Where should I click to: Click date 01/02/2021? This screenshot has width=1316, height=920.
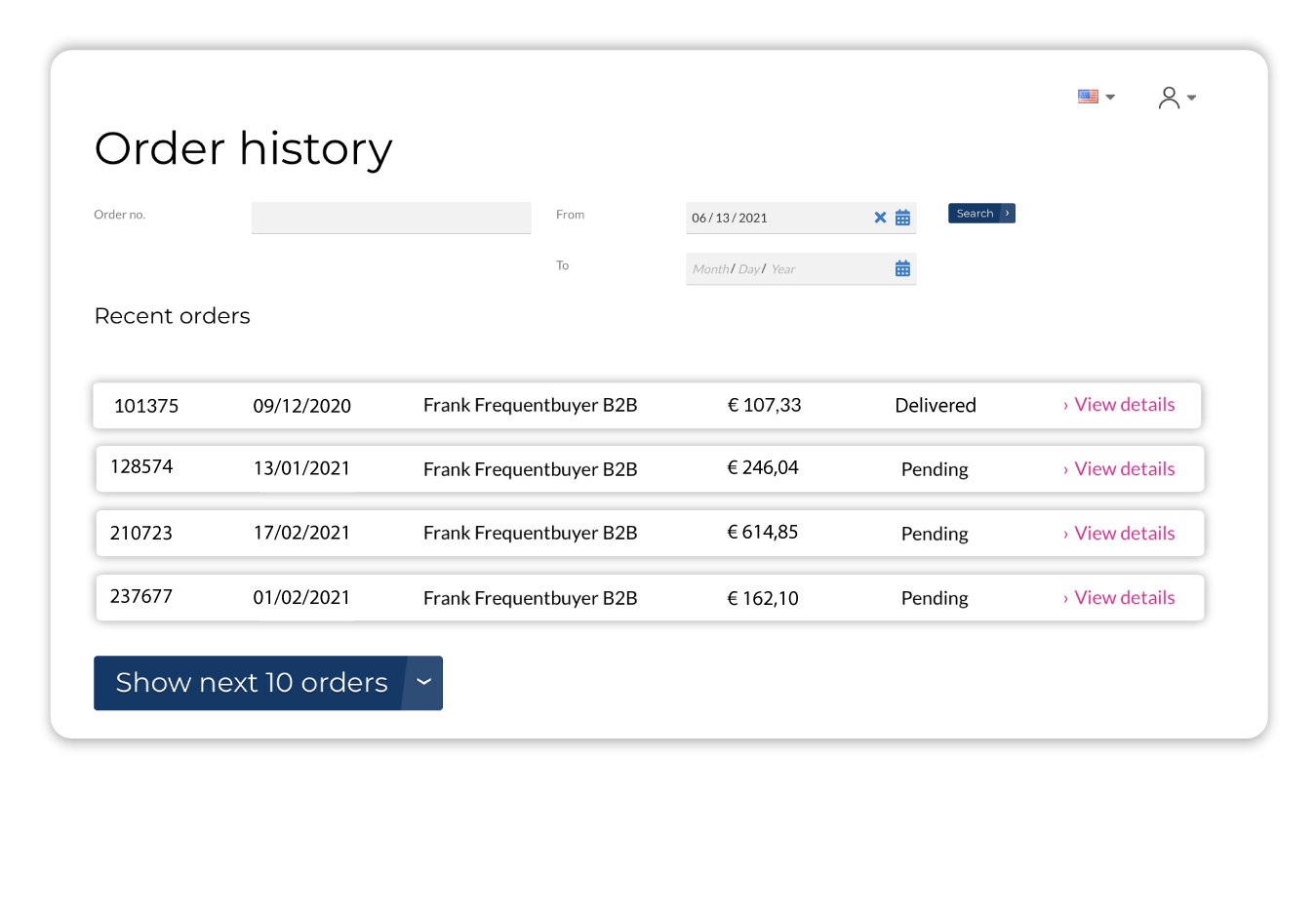(301, 597)
